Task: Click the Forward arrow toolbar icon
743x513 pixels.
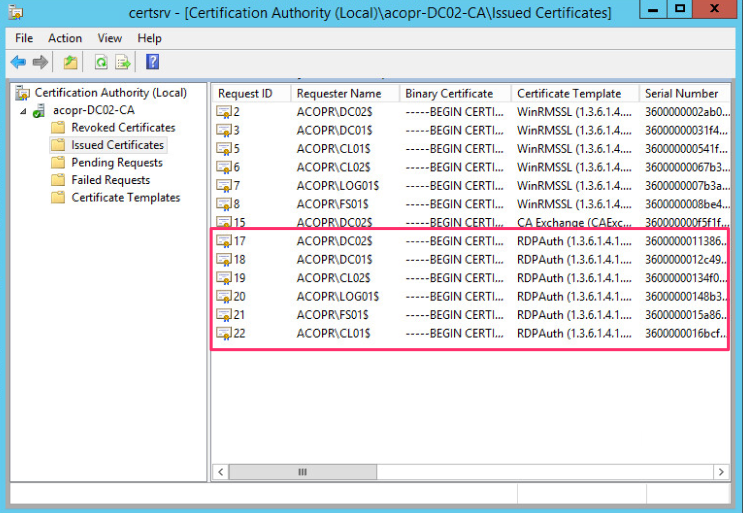Action: tap(40, 62)
